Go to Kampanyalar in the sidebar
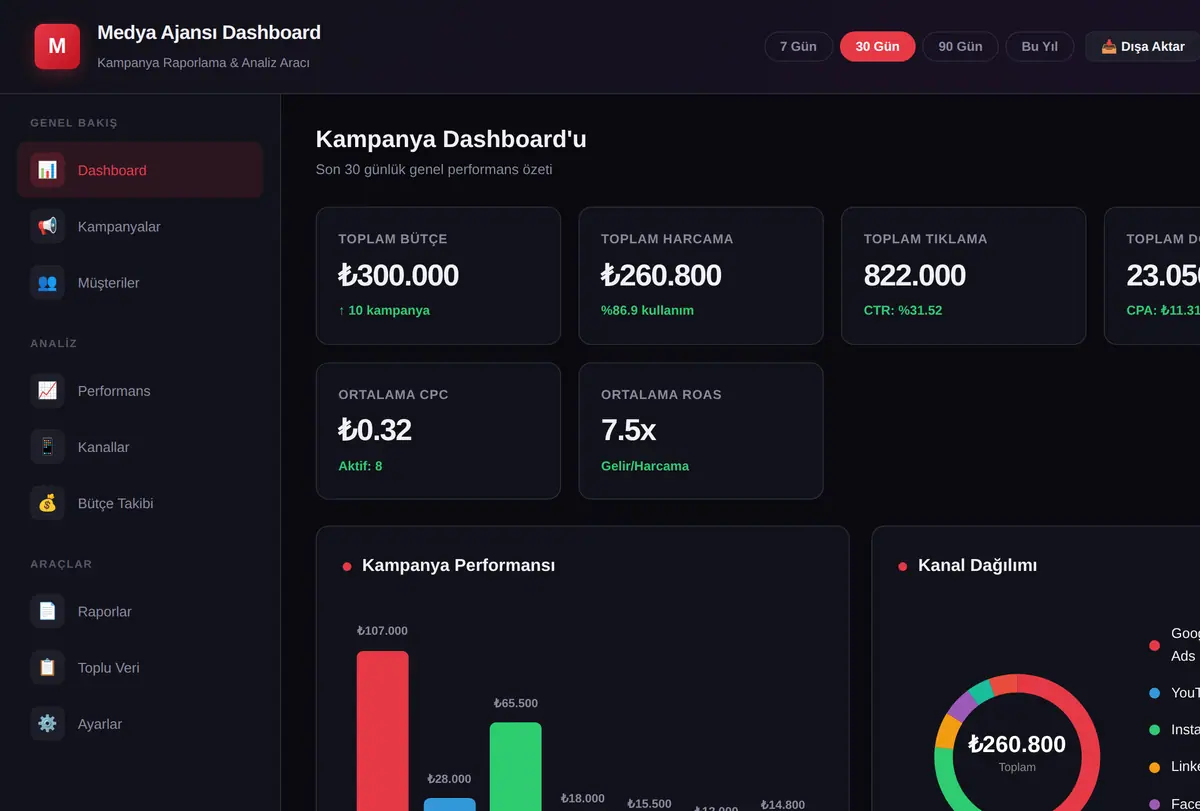This screenshot has width=1200, height=811. coord(140,226)
